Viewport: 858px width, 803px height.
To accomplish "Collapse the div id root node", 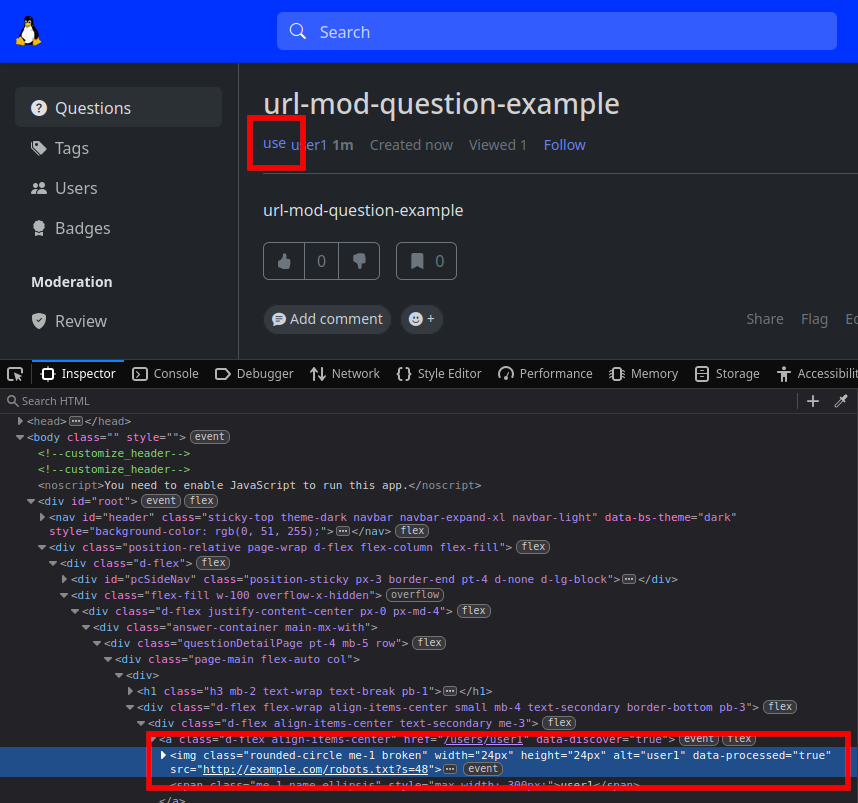I will [31, 501].
